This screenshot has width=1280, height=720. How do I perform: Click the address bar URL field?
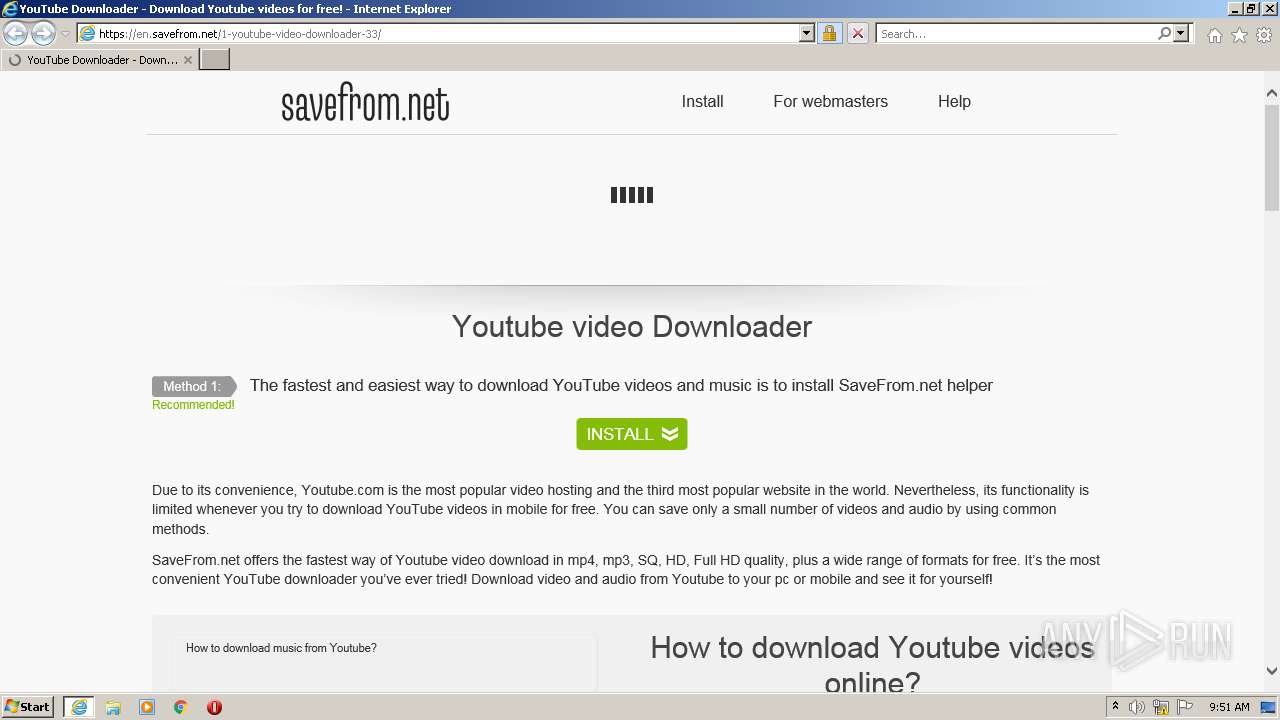click(445, 33)
